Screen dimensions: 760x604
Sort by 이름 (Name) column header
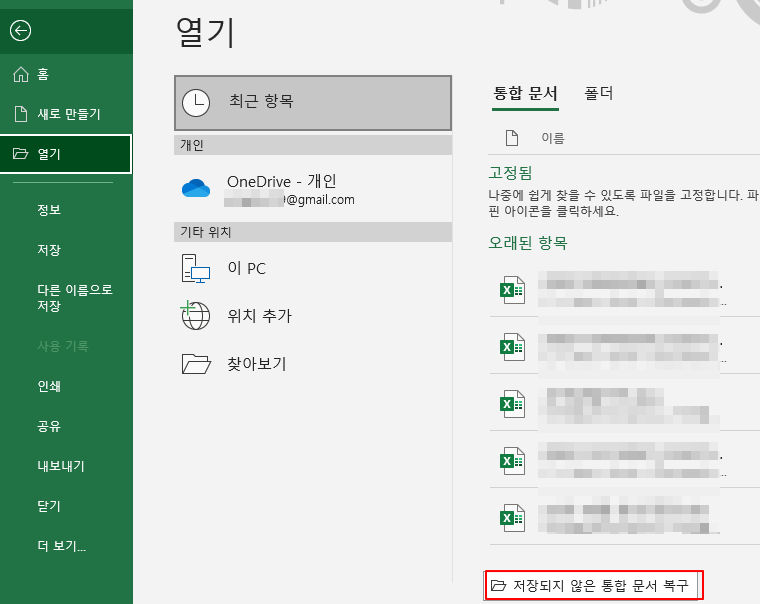pyautogui.click(x=553, y=139)
